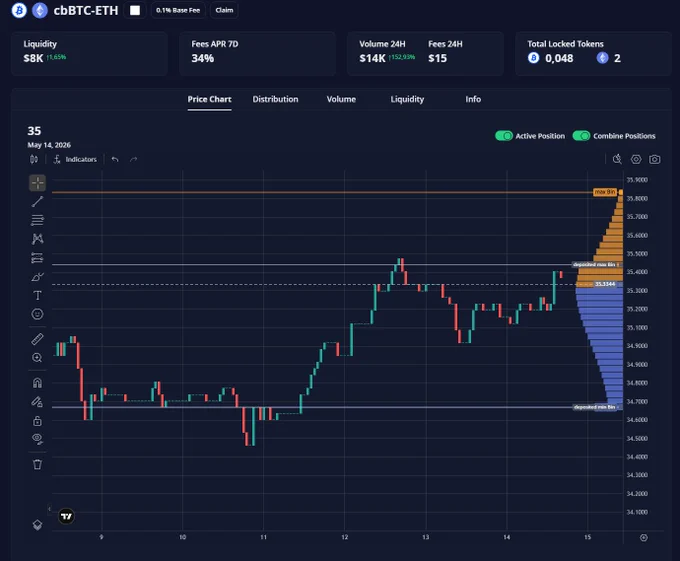Toggle Active Position switch
The image size is (680, 561).
503,136
